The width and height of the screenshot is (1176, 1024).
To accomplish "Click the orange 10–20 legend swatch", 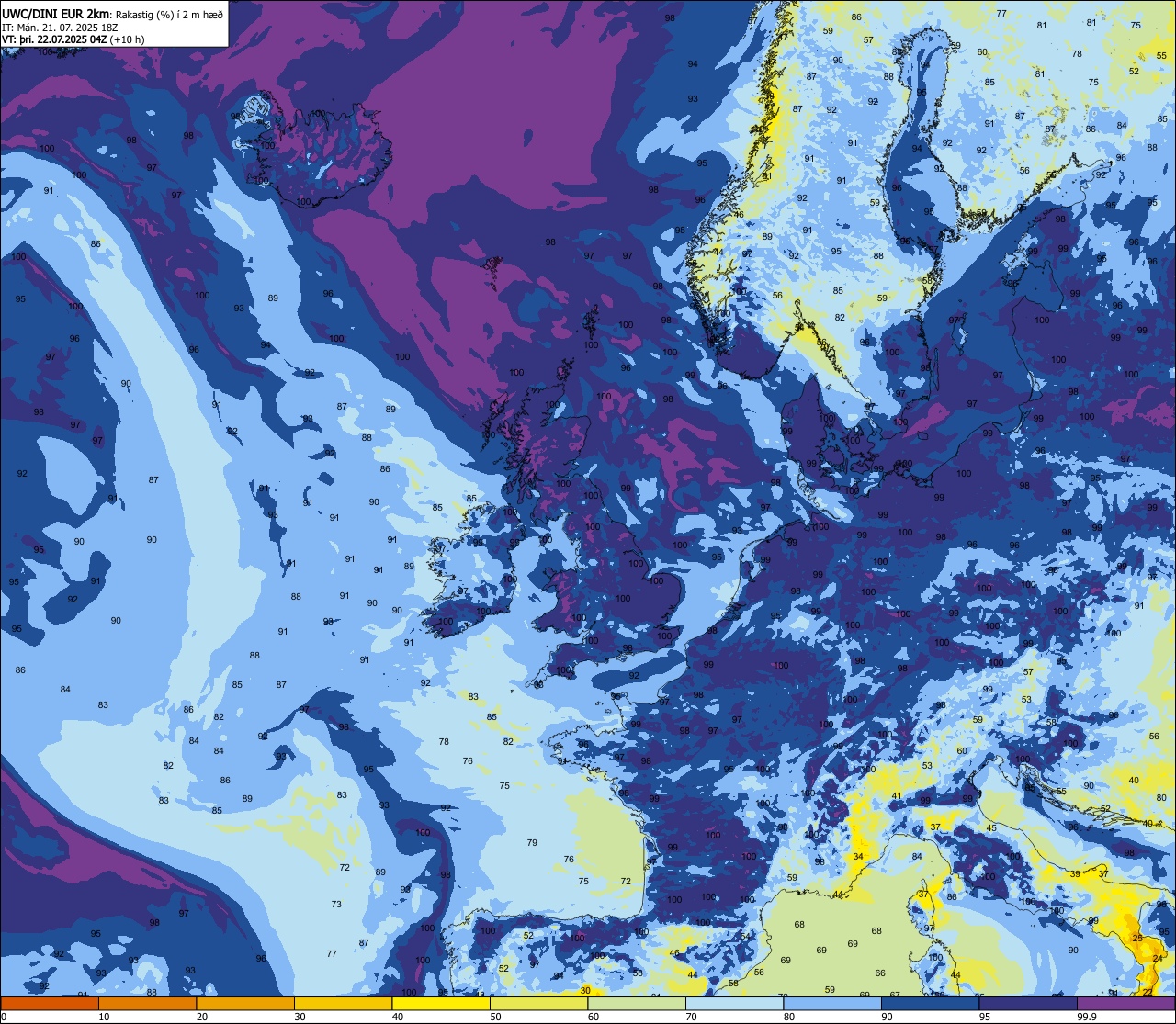I will tap(147, 1003).
